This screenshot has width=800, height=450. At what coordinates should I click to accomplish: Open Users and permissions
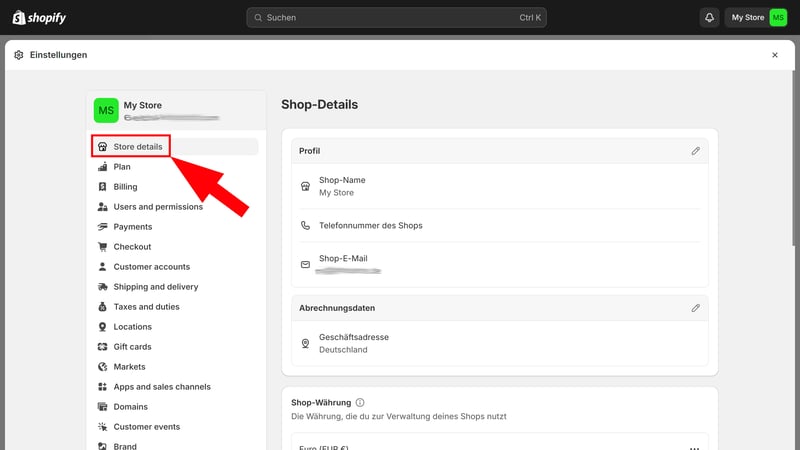pyautogui.click(x=157, y=207)
